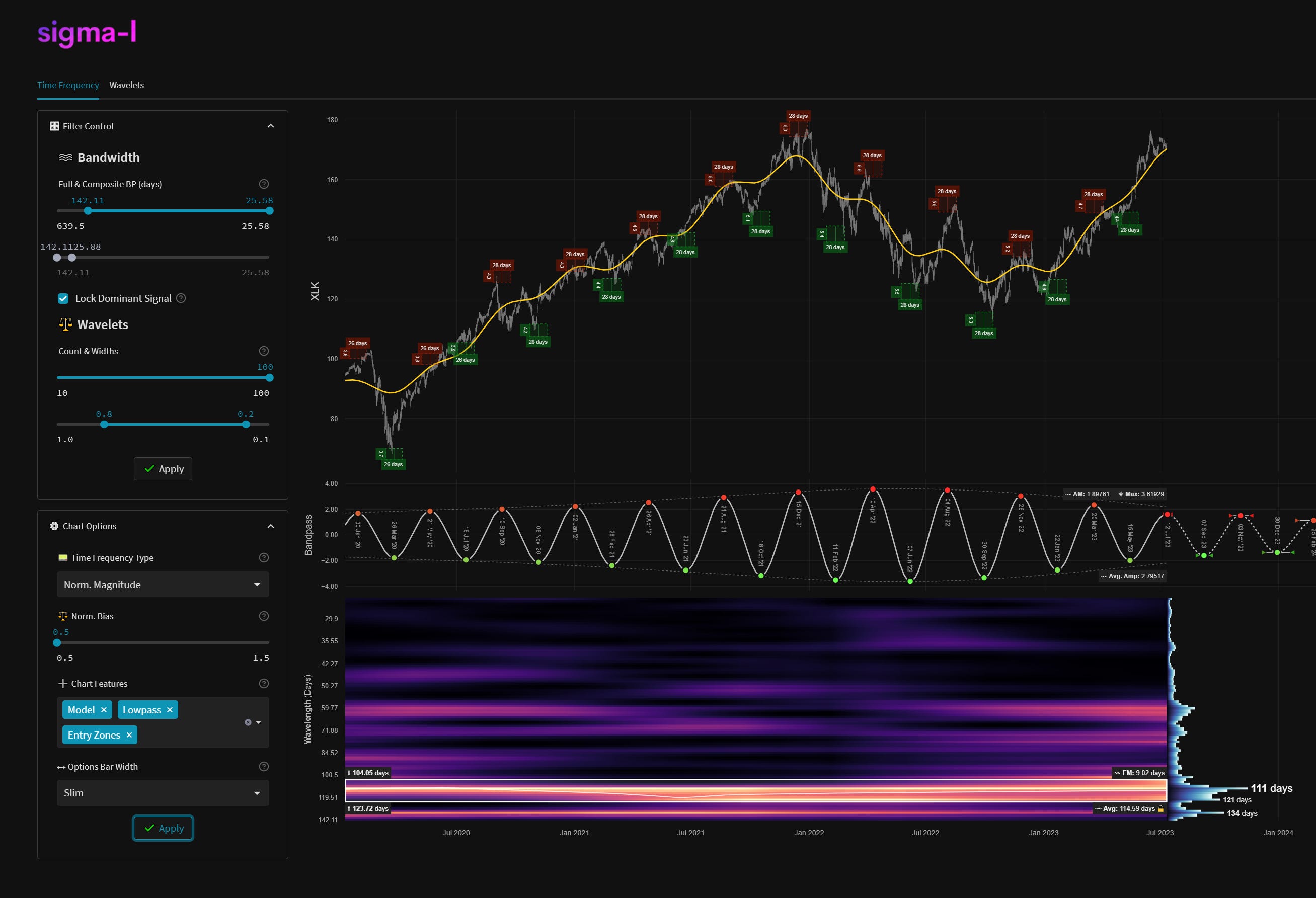Click the Norm. Bias slider handle
1316x898 pixels.
pos(57,642)
